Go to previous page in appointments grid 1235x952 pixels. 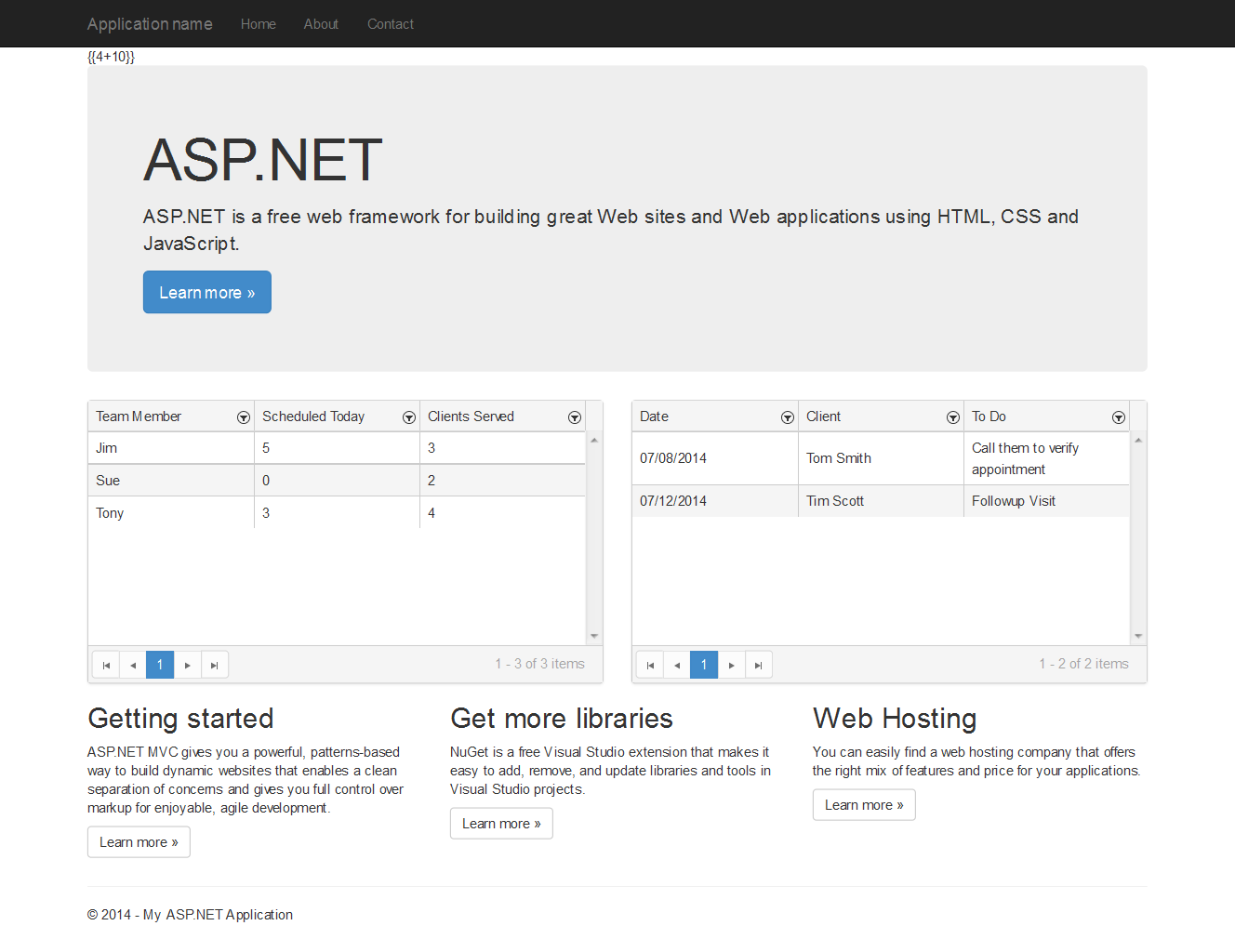click(677, 665)
